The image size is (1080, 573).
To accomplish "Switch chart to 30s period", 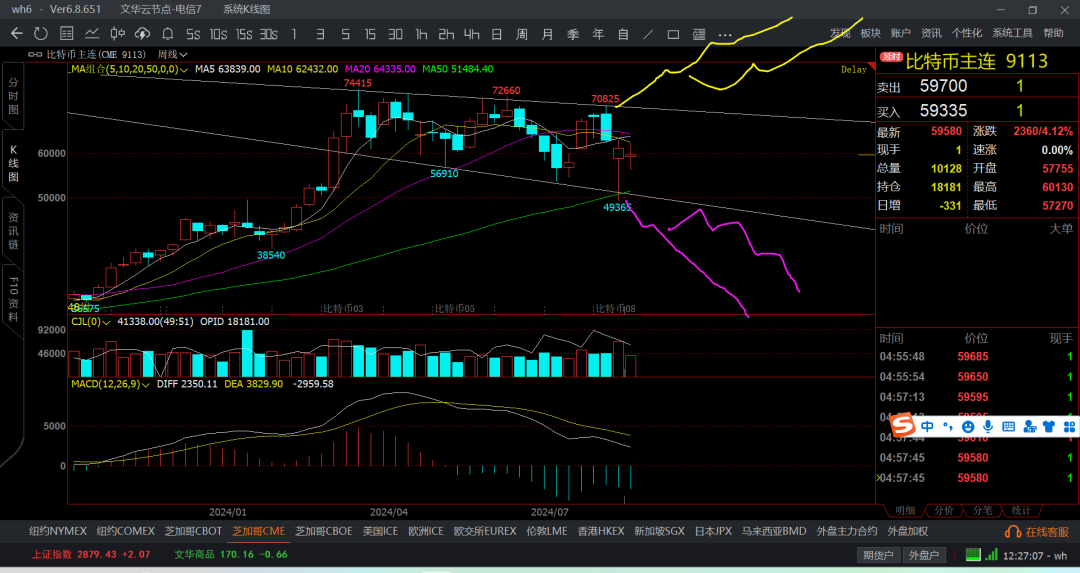I will [x=269, y=34].
